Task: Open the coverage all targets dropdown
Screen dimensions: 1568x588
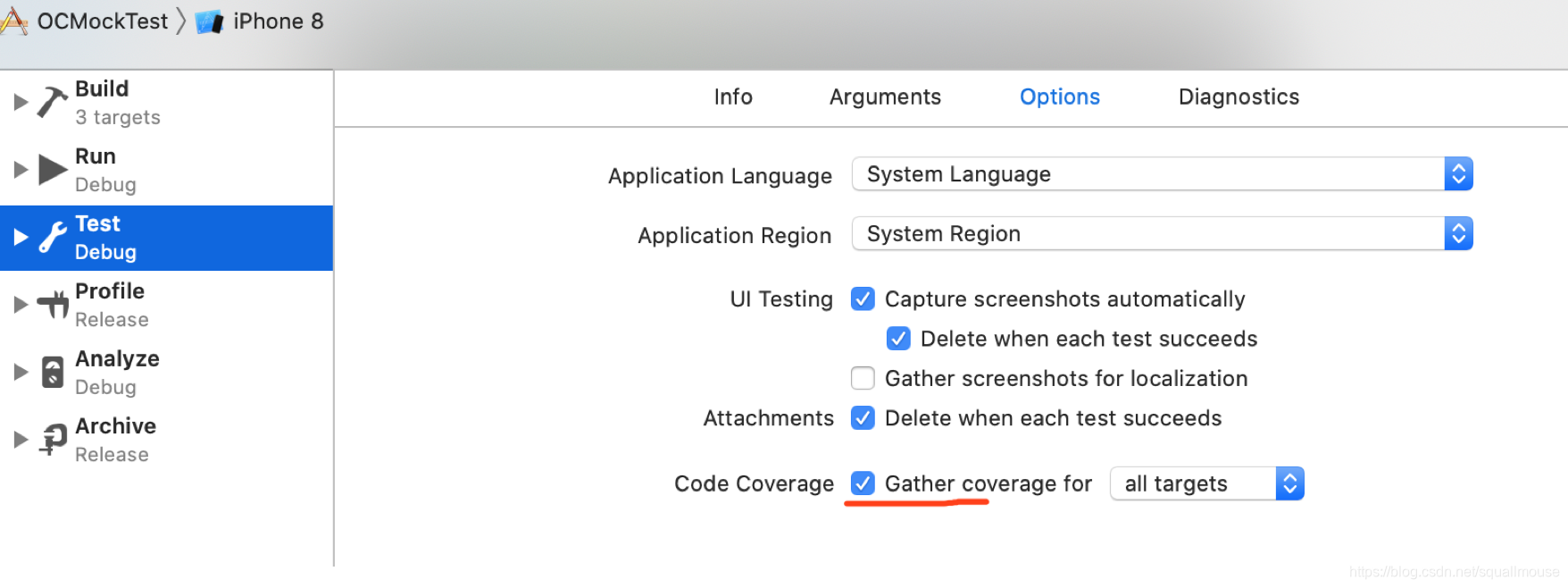Action: 1206,483
